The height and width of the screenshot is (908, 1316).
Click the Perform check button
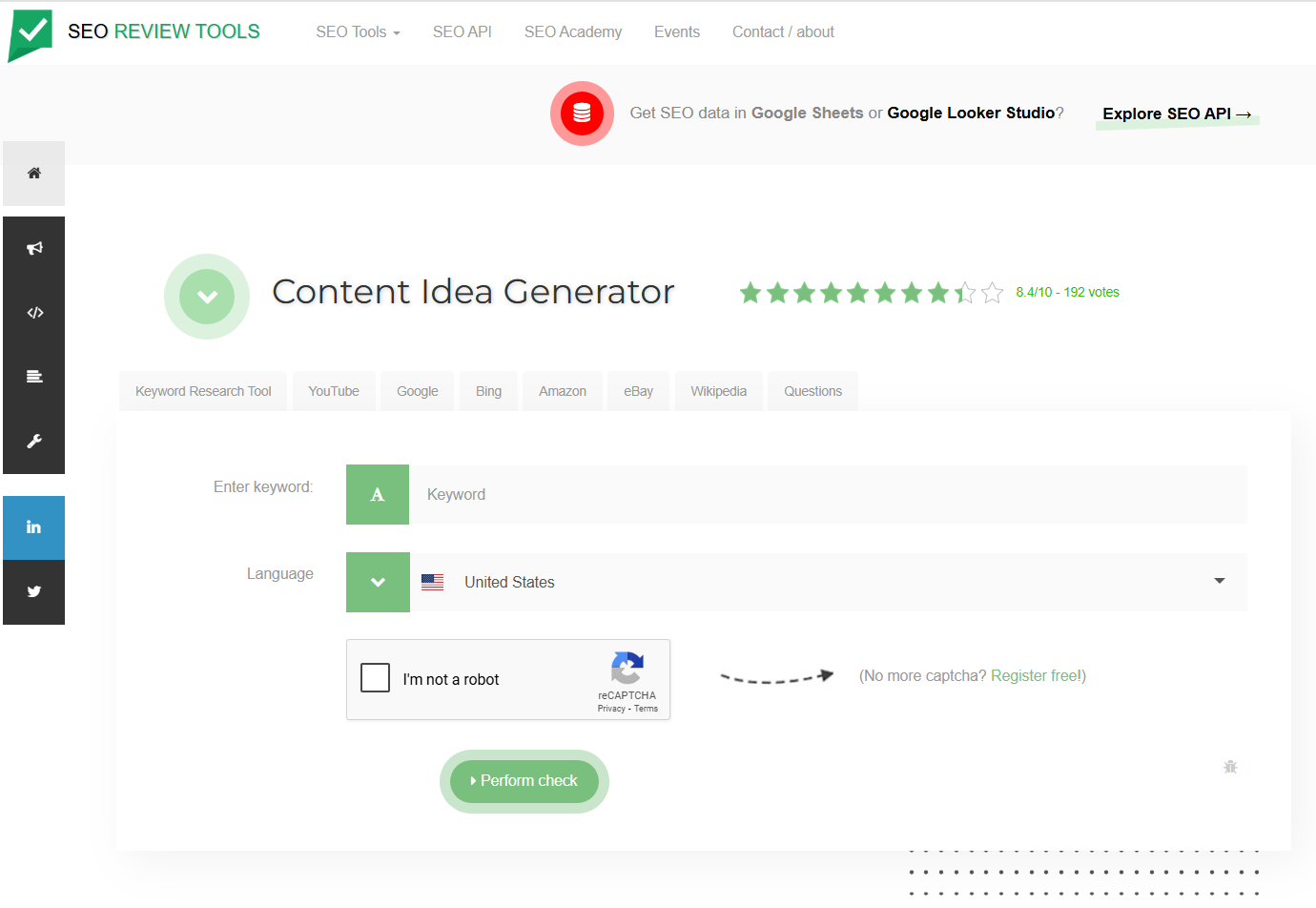point(524,781)
